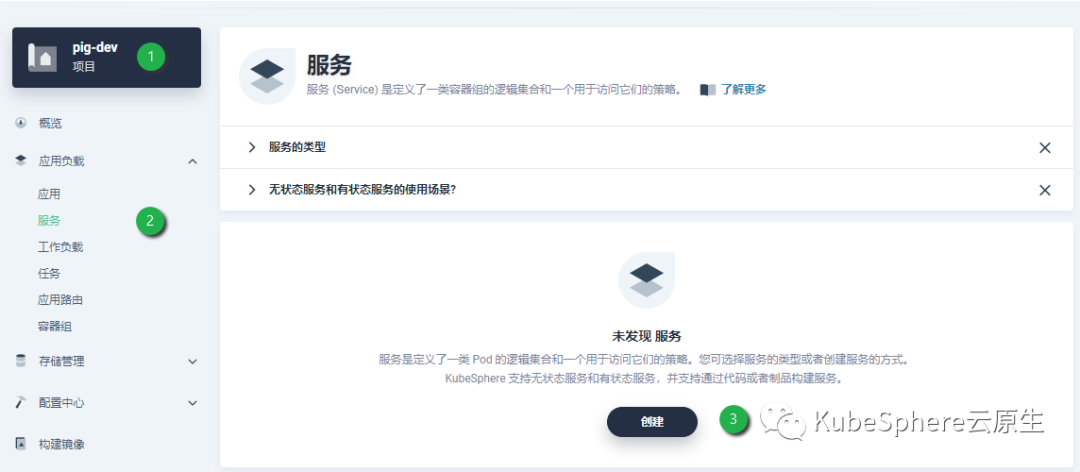This screenshot has width=1080, height=472.
Task: Close the 无状态服务和有状态服务 tip row
Action: [x=1044, y=189]
